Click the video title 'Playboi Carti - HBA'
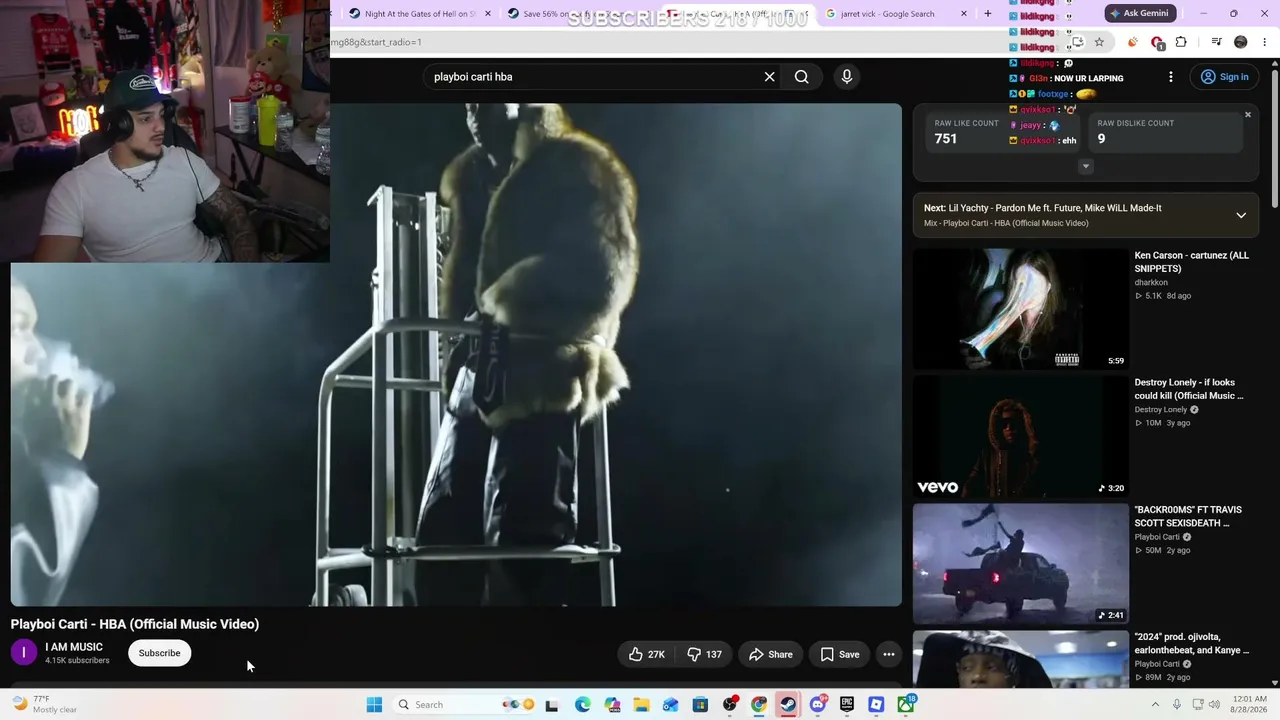The height and width of the screenshot is (720, 1280). pyautogui.click(x=135, y=624)
